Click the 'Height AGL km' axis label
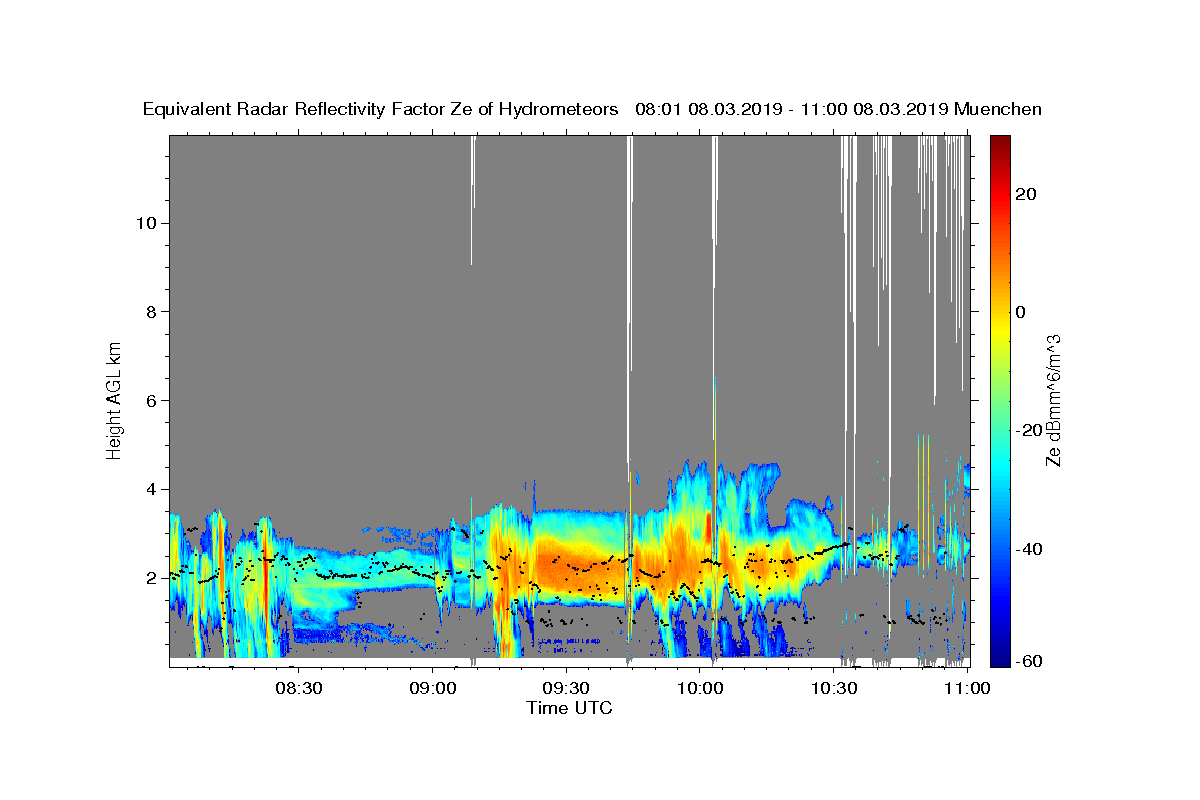Screen dimensions: 1200x800 pyautogui.click(x=115, y=401)
